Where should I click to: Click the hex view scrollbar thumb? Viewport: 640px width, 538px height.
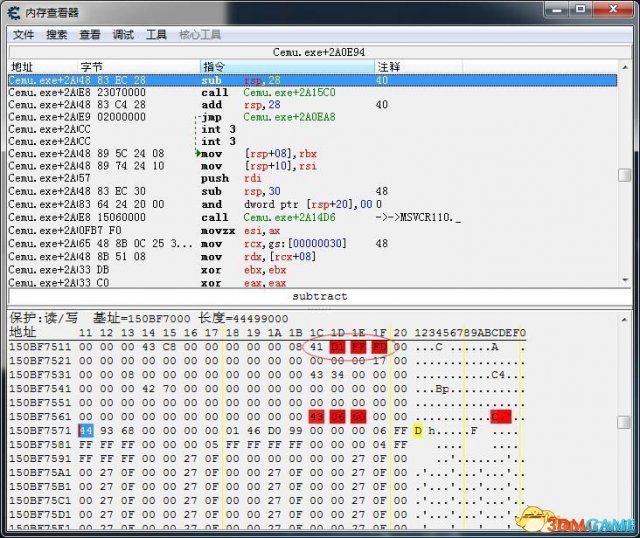pos(625,422)
